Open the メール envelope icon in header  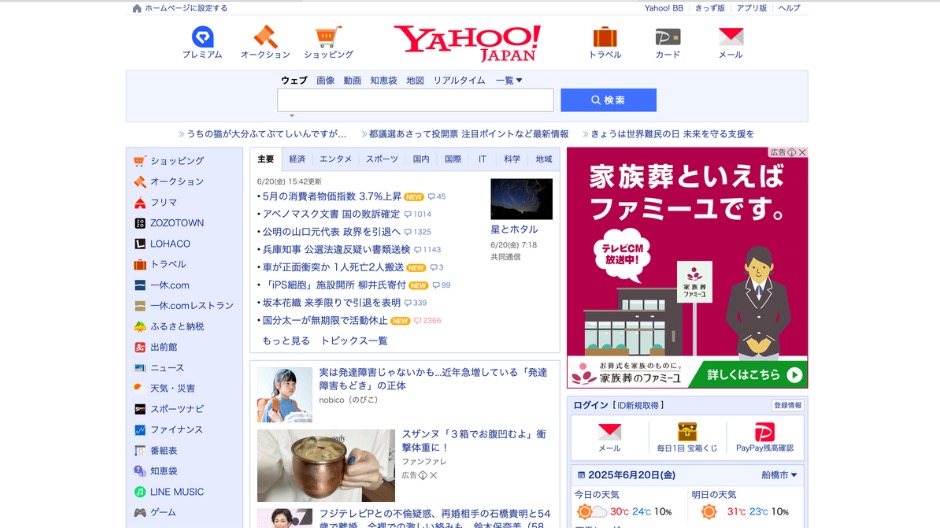731,37
